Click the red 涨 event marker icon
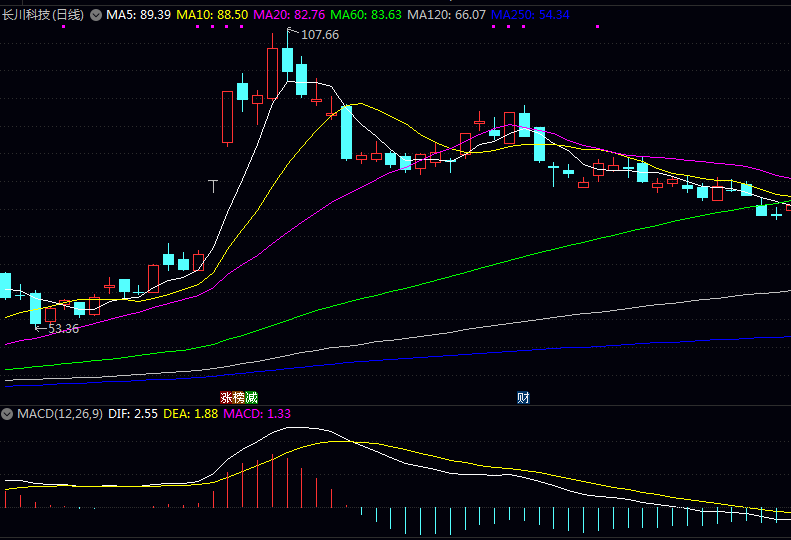Screen dimensions: 791x540 pyautogui.click(x=226, y=397)
